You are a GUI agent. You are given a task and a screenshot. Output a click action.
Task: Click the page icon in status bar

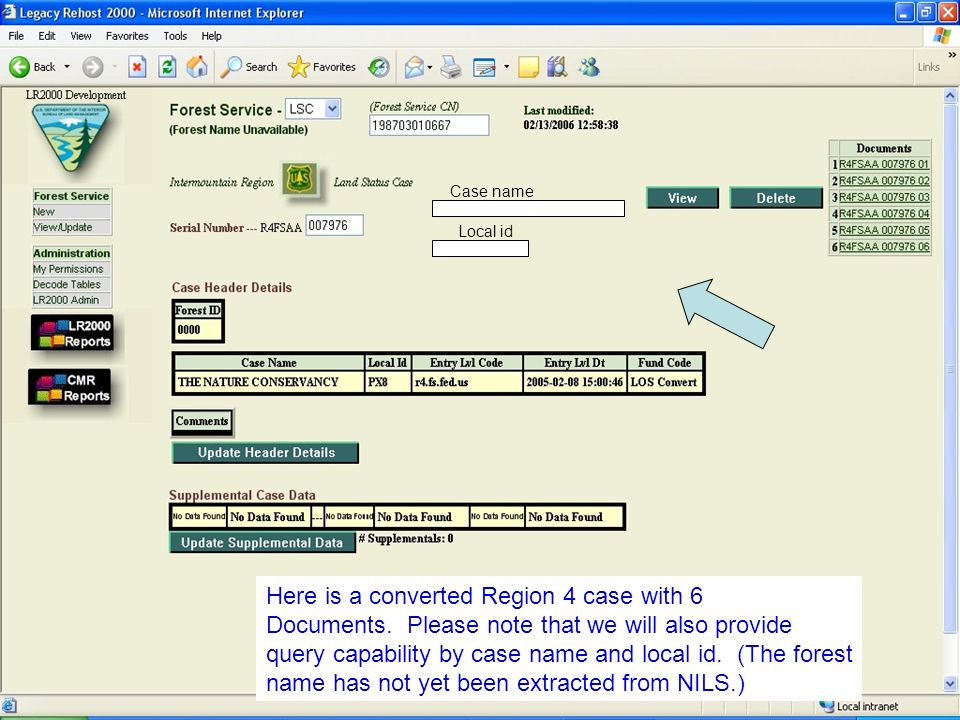pos(9,706)
